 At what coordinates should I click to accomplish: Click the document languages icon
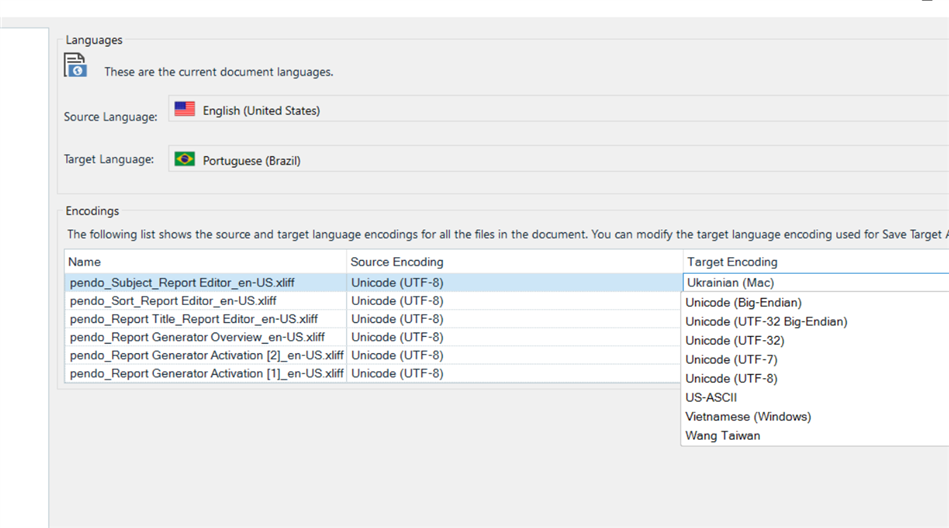coord(75,65)
